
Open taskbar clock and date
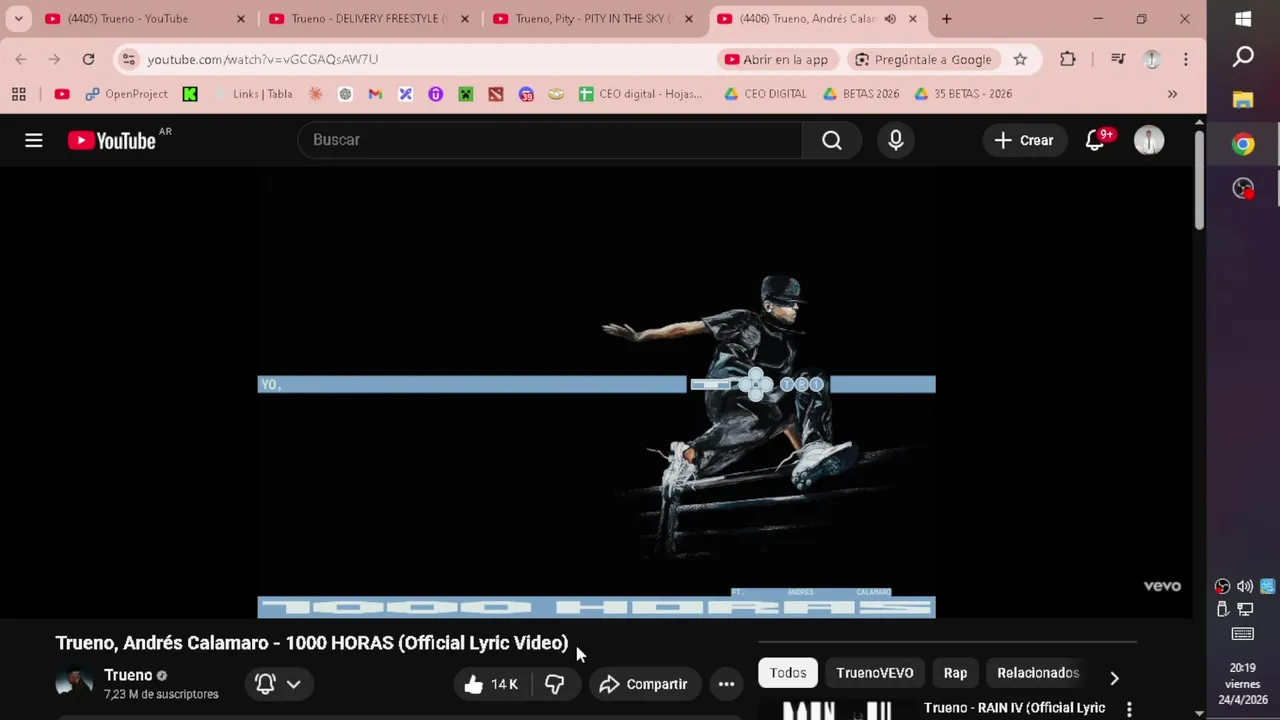1243,684
